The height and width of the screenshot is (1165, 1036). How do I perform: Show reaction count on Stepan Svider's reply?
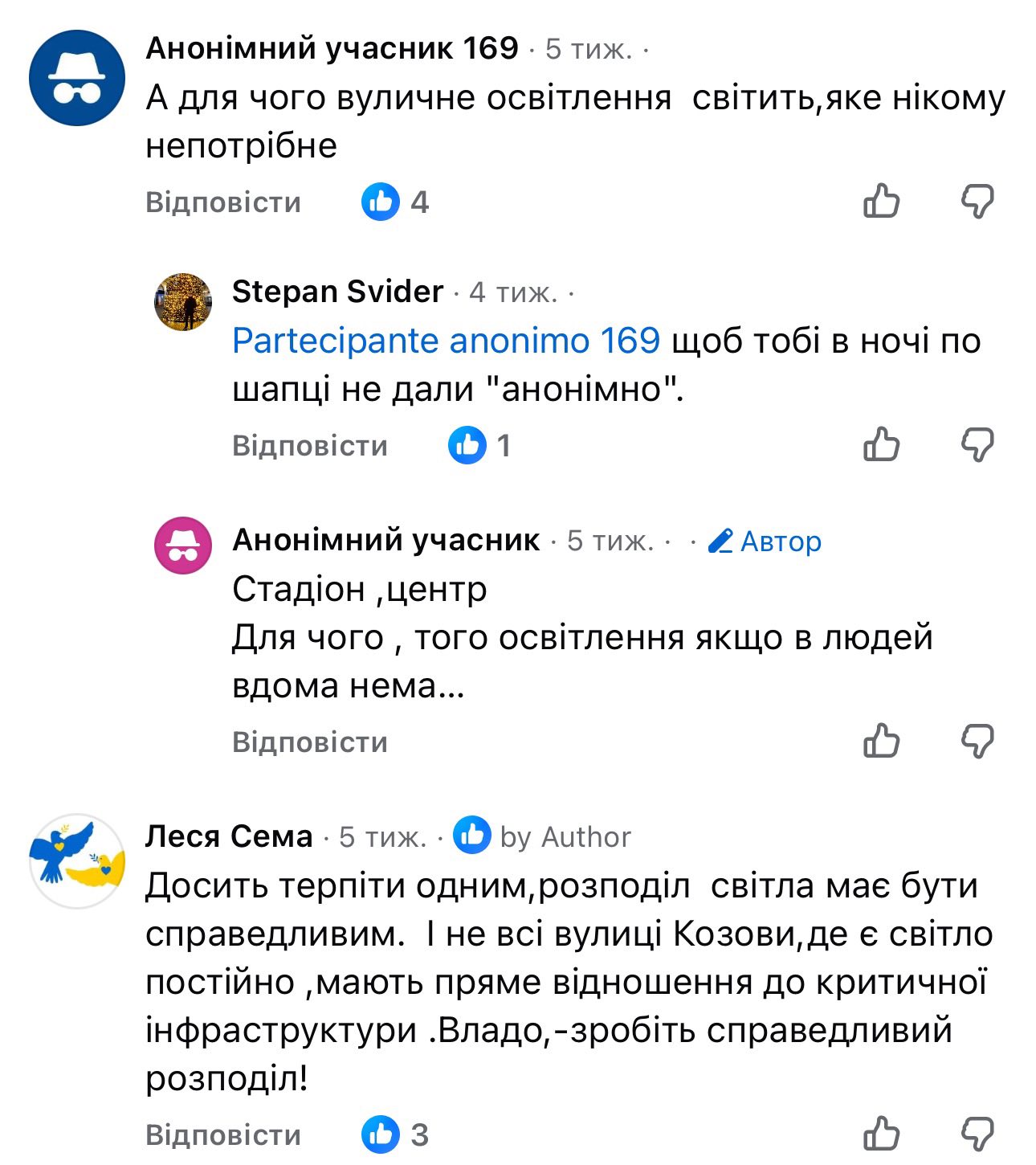[x=480, y=445]
